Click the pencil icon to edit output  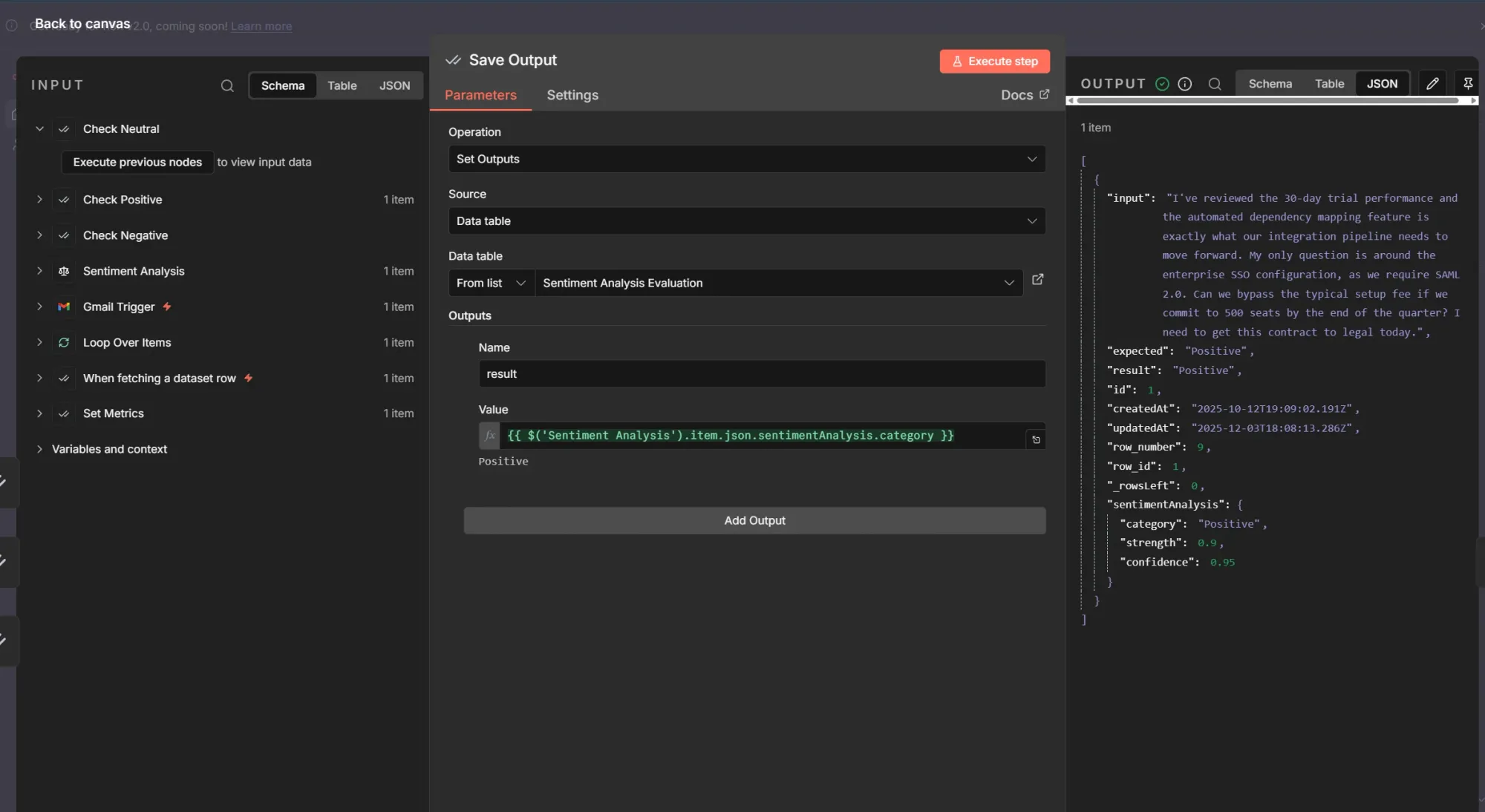click(x=1432, y=84)
